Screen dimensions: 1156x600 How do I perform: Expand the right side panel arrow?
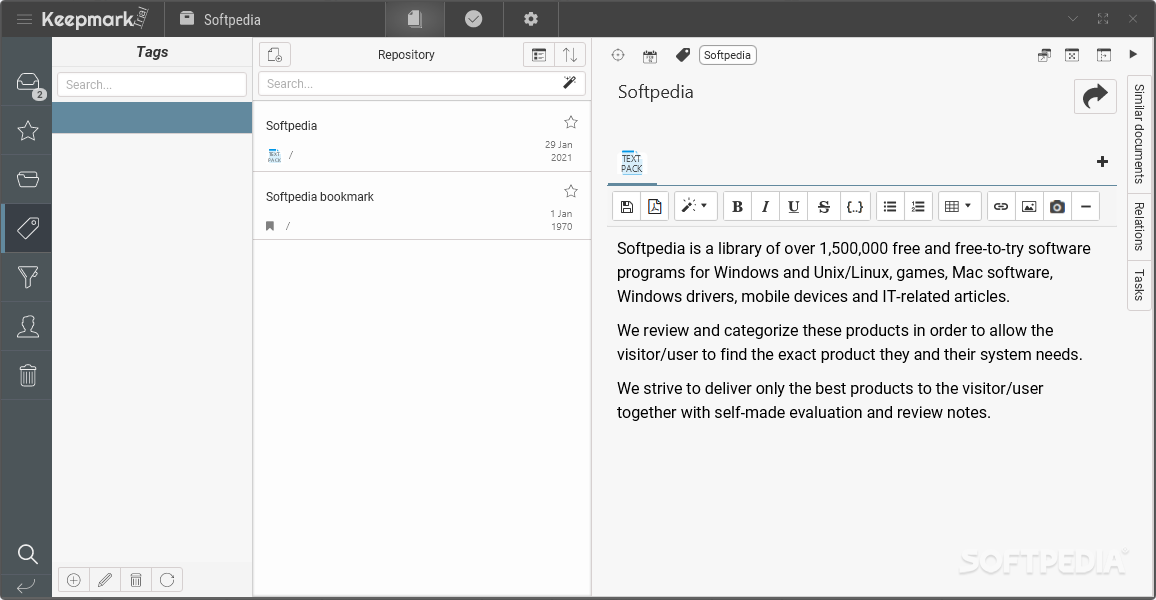[x=1133, y=55]
